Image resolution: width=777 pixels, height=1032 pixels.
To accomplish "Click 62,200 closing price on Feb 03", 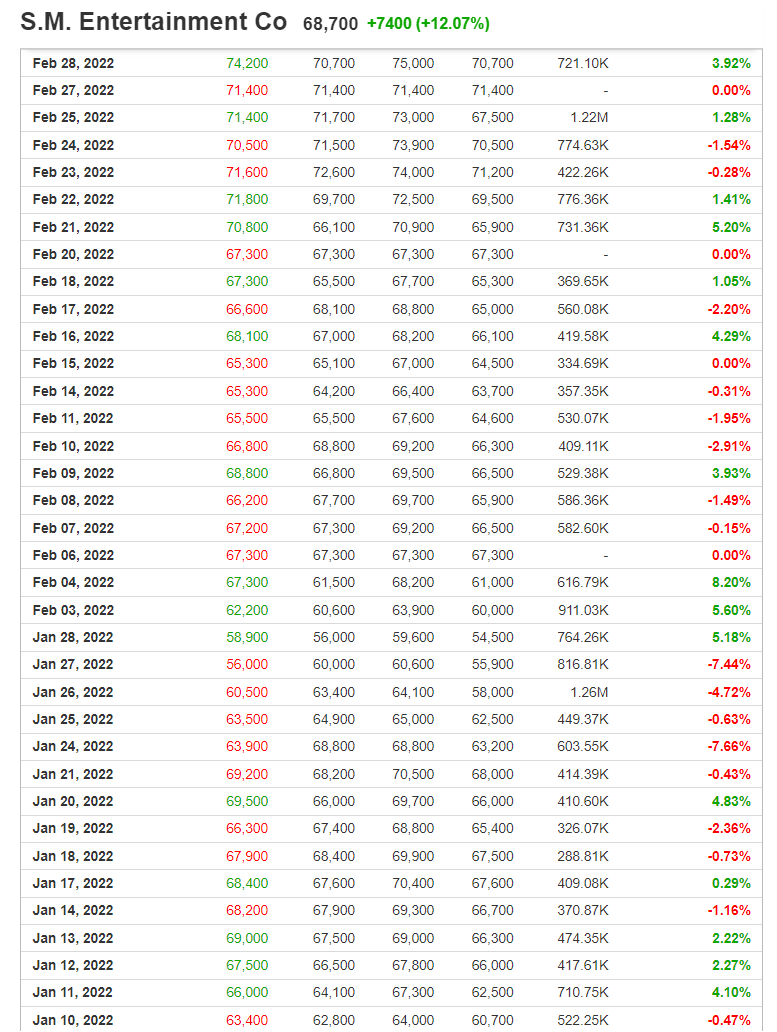I will coord(247,610).
